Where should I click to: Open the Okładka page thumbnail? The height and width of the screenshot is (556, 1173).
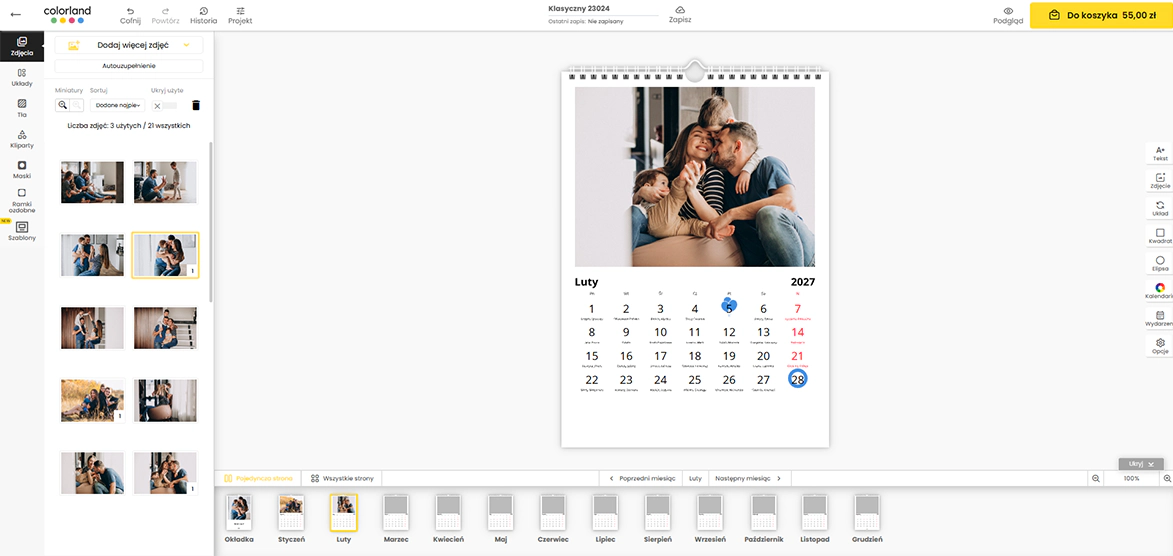[239, 513]
